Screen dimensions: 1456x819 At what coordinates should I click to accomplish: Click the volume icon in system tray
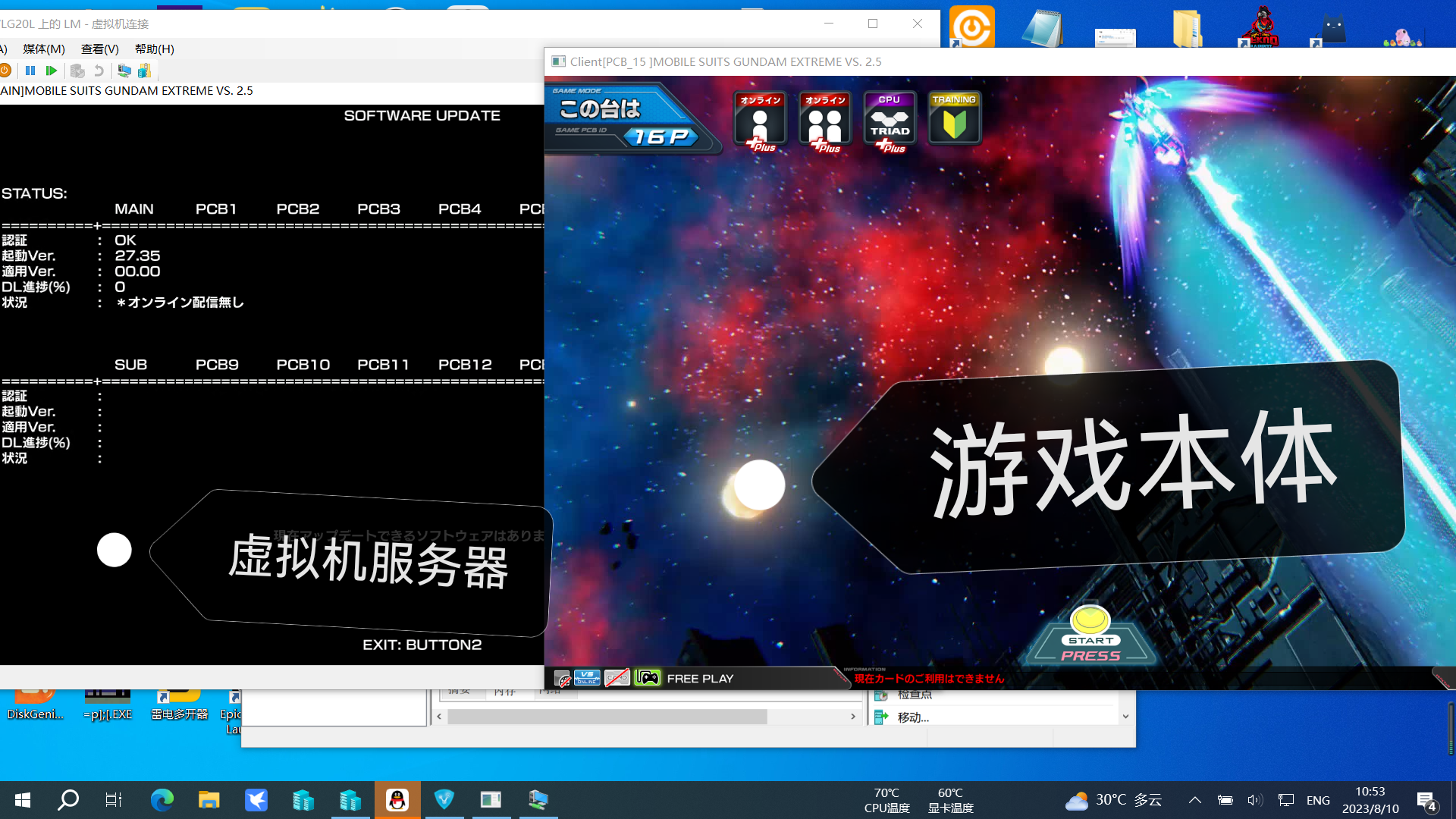1255,800
